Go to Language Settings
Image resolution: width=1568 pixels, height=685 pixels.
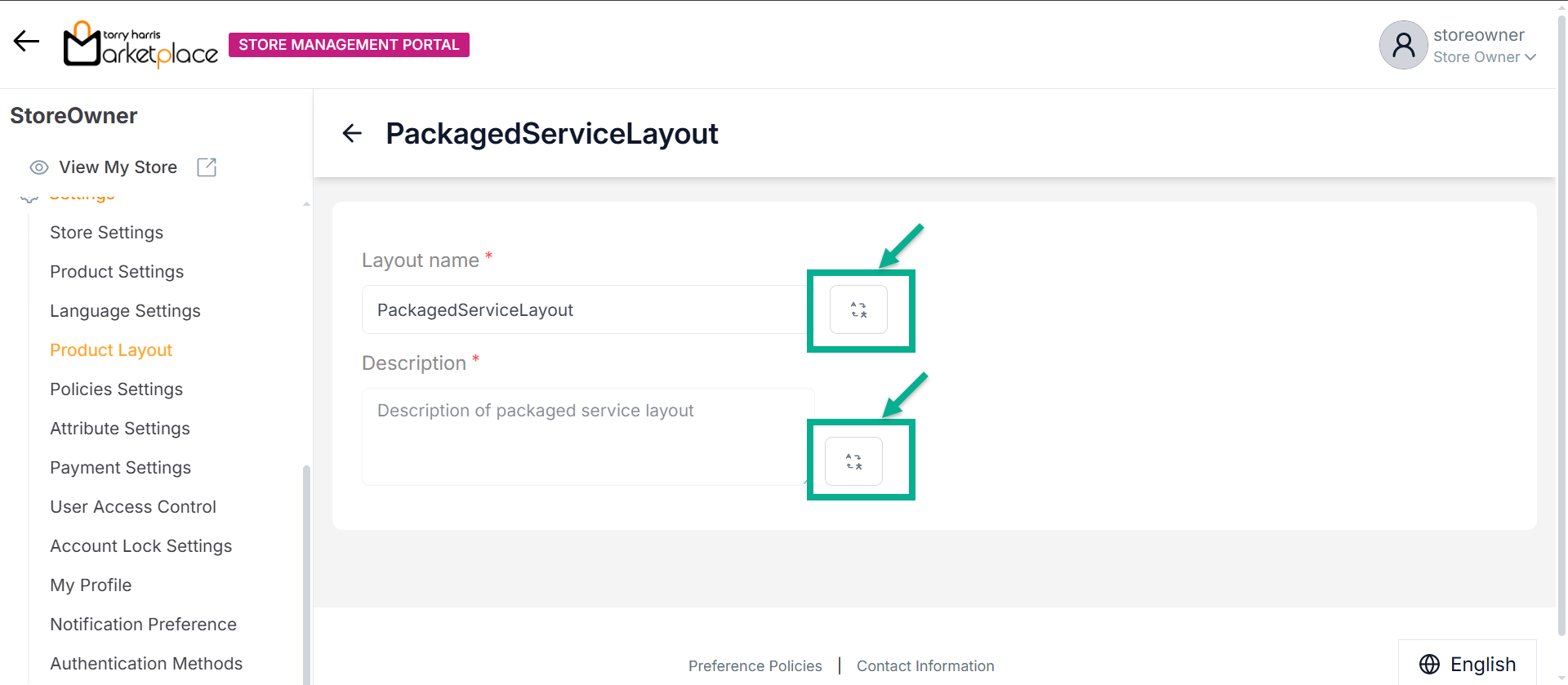[x=125, y=311]
